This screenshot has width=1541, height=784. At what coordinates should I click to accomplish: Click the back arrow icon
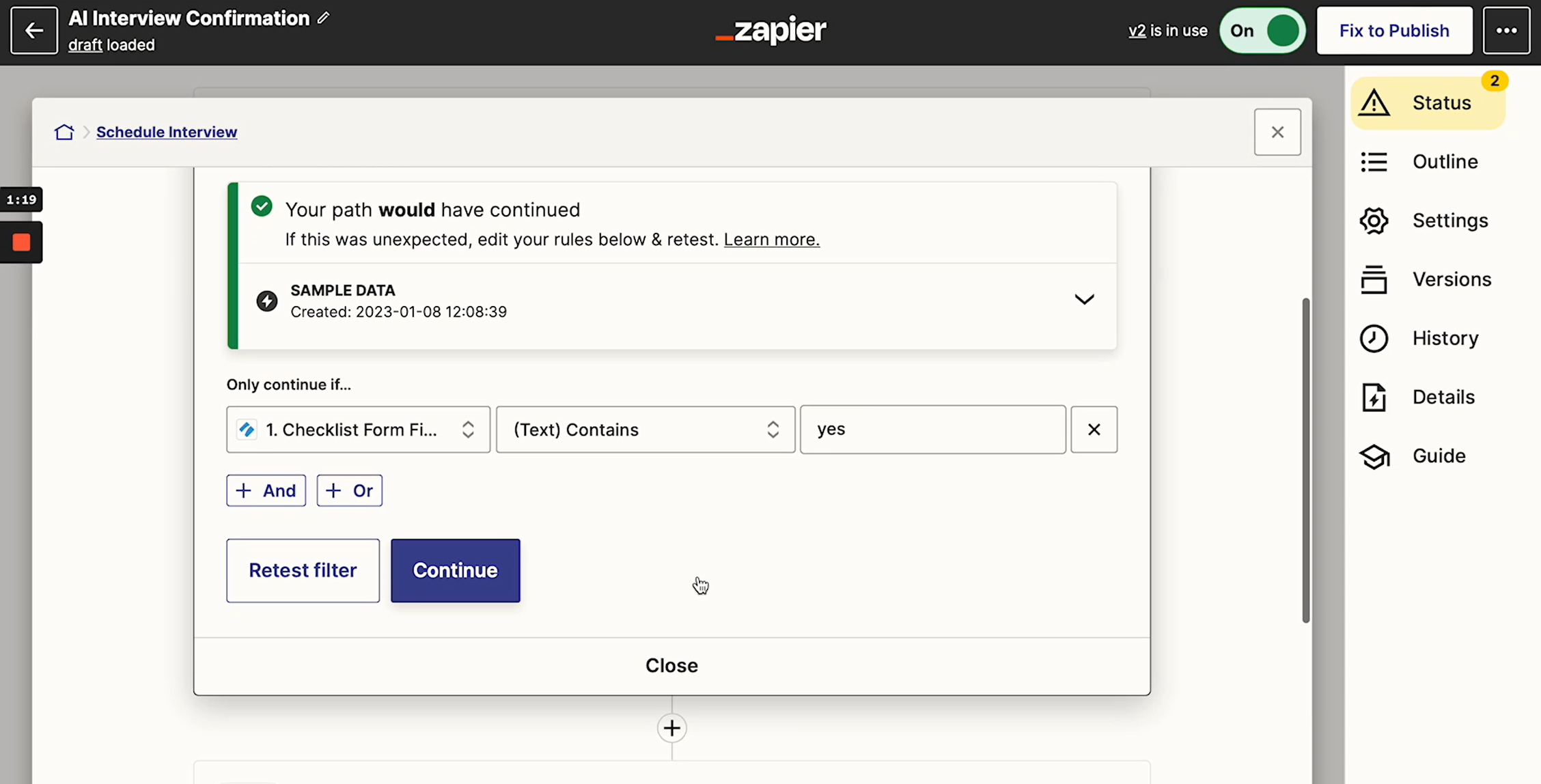(x=33, y=30)
